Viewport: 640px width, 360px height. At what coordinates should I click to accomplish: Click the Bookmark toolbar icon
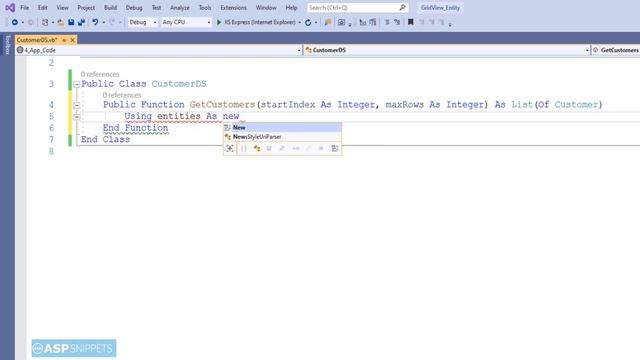pos(411,22)
